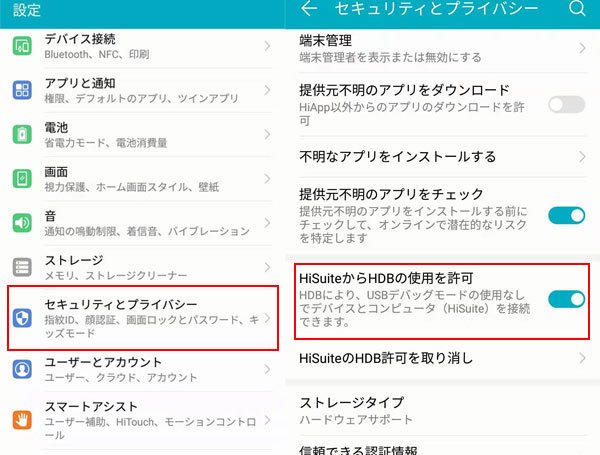Go back with the arrow icon
Viewport: 600px width, 455px height.
[x=309, y=8]
